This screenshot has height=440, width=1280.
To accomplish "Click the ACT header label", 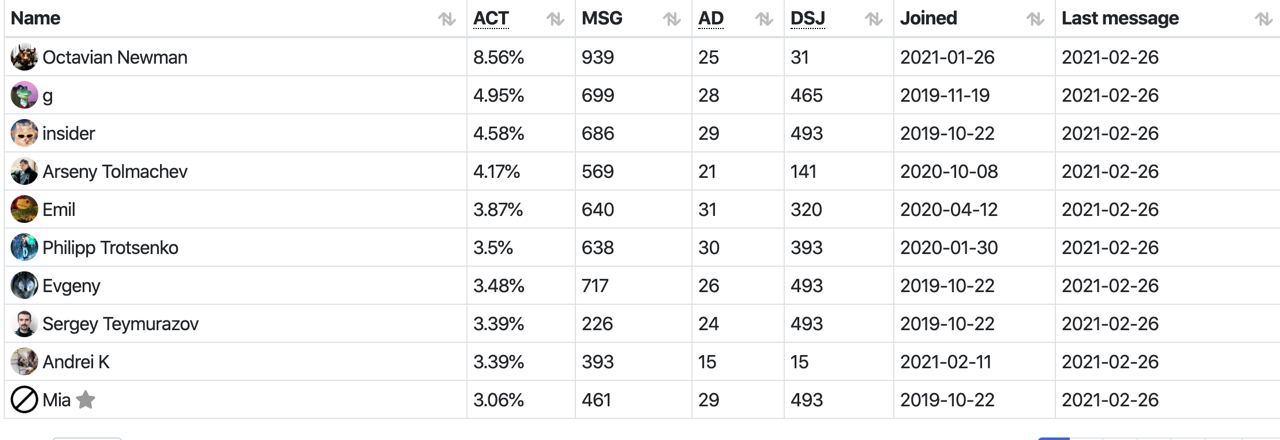I will click(491, 18).
